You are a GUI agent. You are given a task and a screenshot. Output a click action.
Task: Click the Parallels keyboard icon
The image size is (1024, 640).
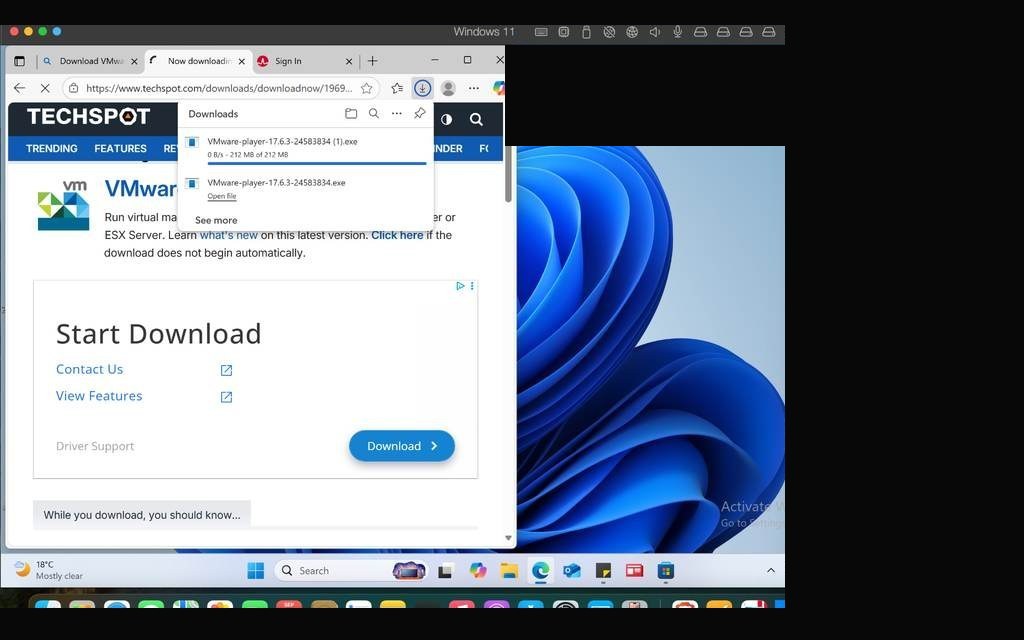coord(541,31)
